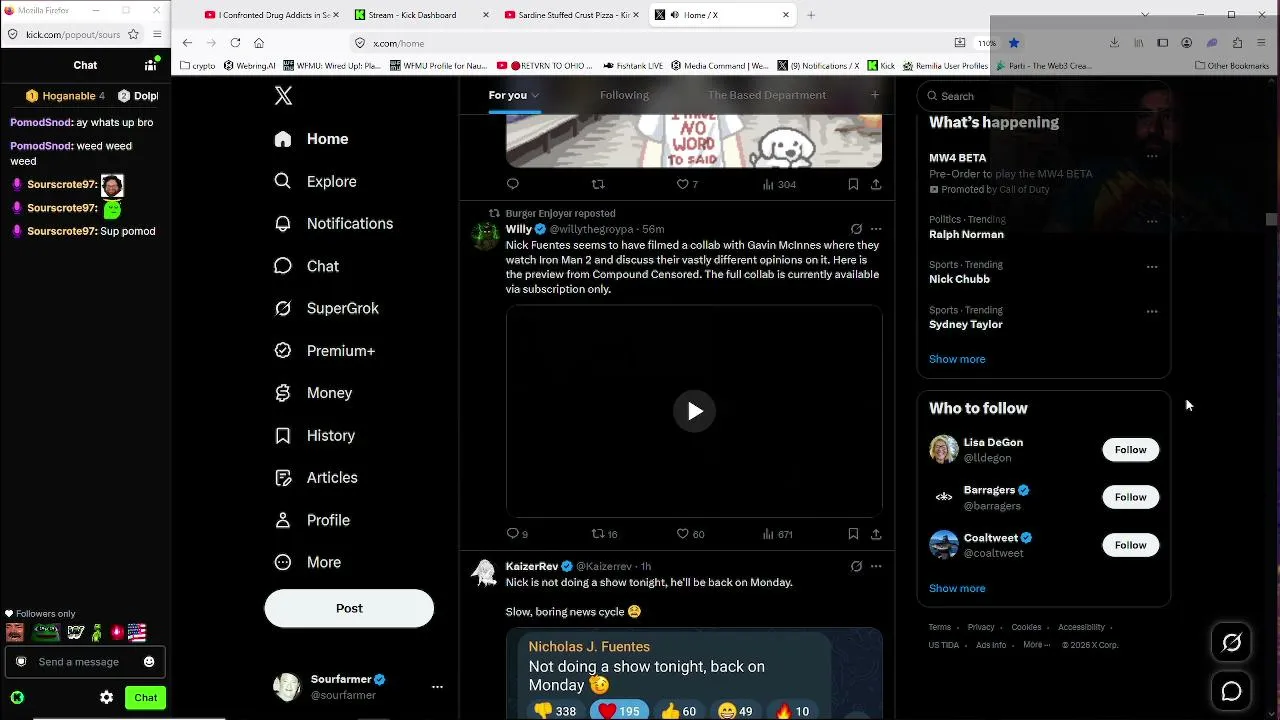1280x720 pixels.
Task: Open the floating Grok button
Action: pyautogui.click(x=1231, y=643)
